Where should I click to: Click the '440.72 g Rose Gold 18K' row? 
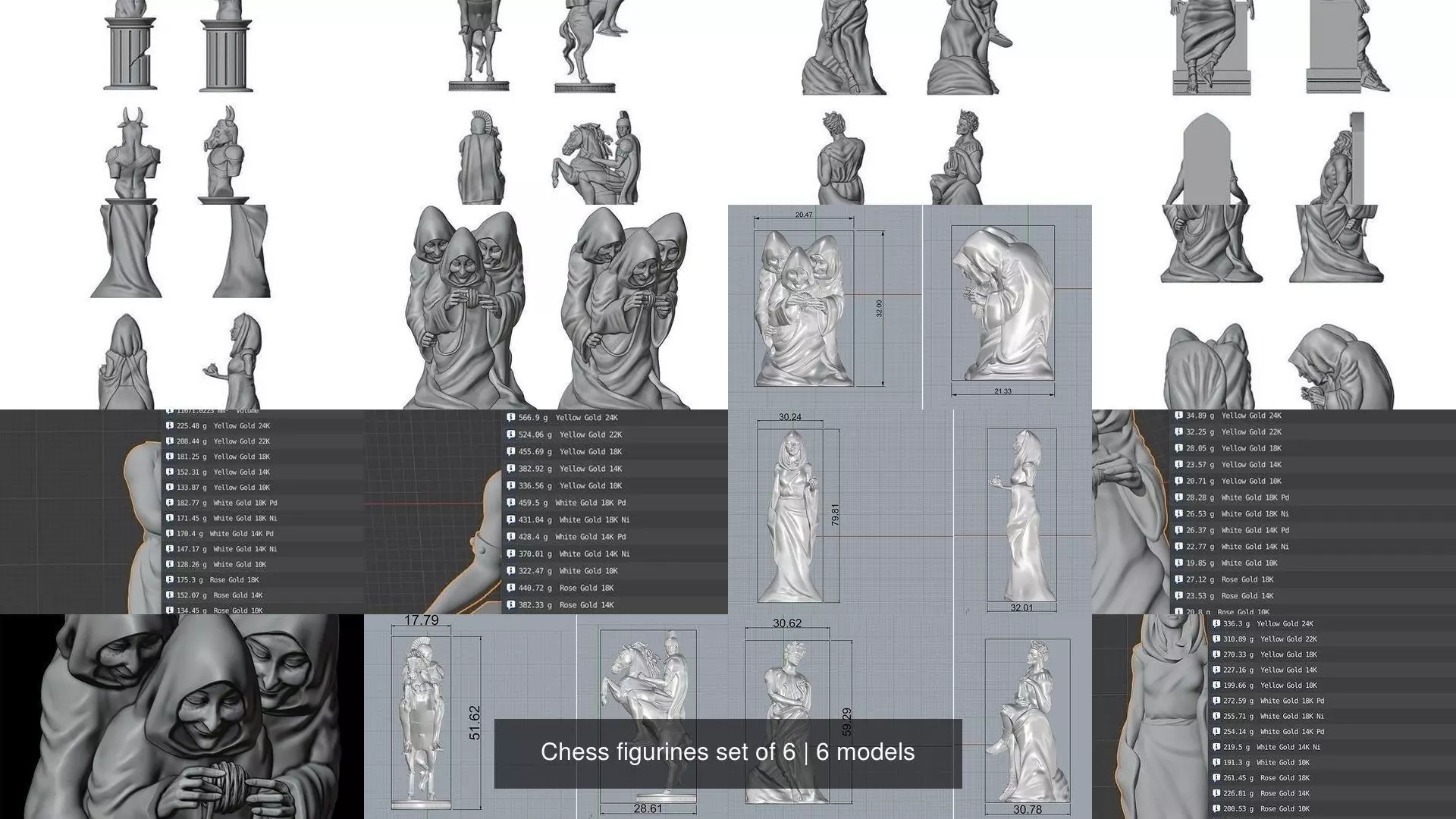(616, 588)
